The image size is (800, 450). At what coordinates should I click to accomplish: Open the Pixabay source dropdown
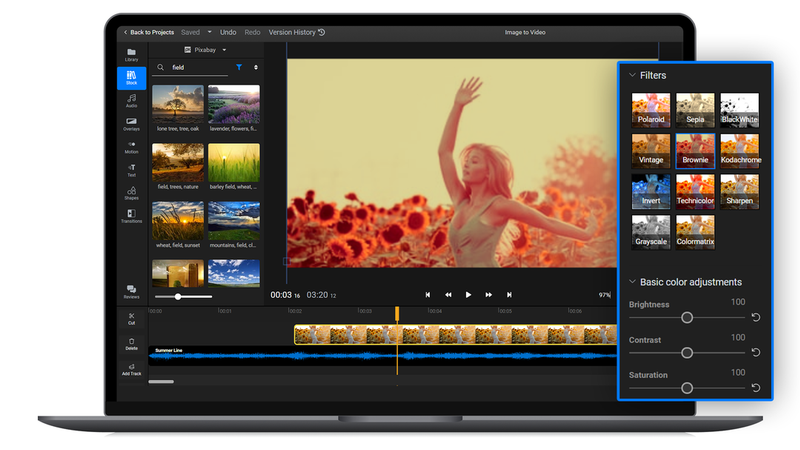pos(206,49)
